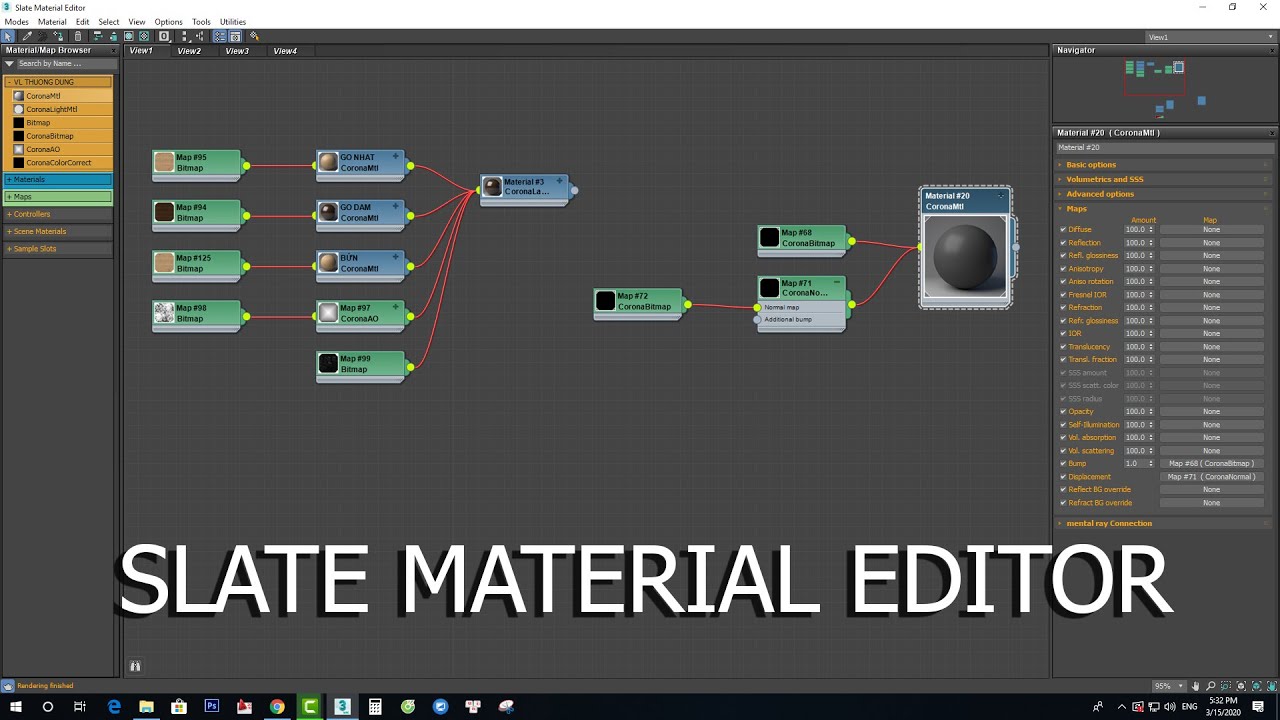Screen dimensions: 1280x720
Task: Open the Modes menu
Action: click(x=16, y=21)
